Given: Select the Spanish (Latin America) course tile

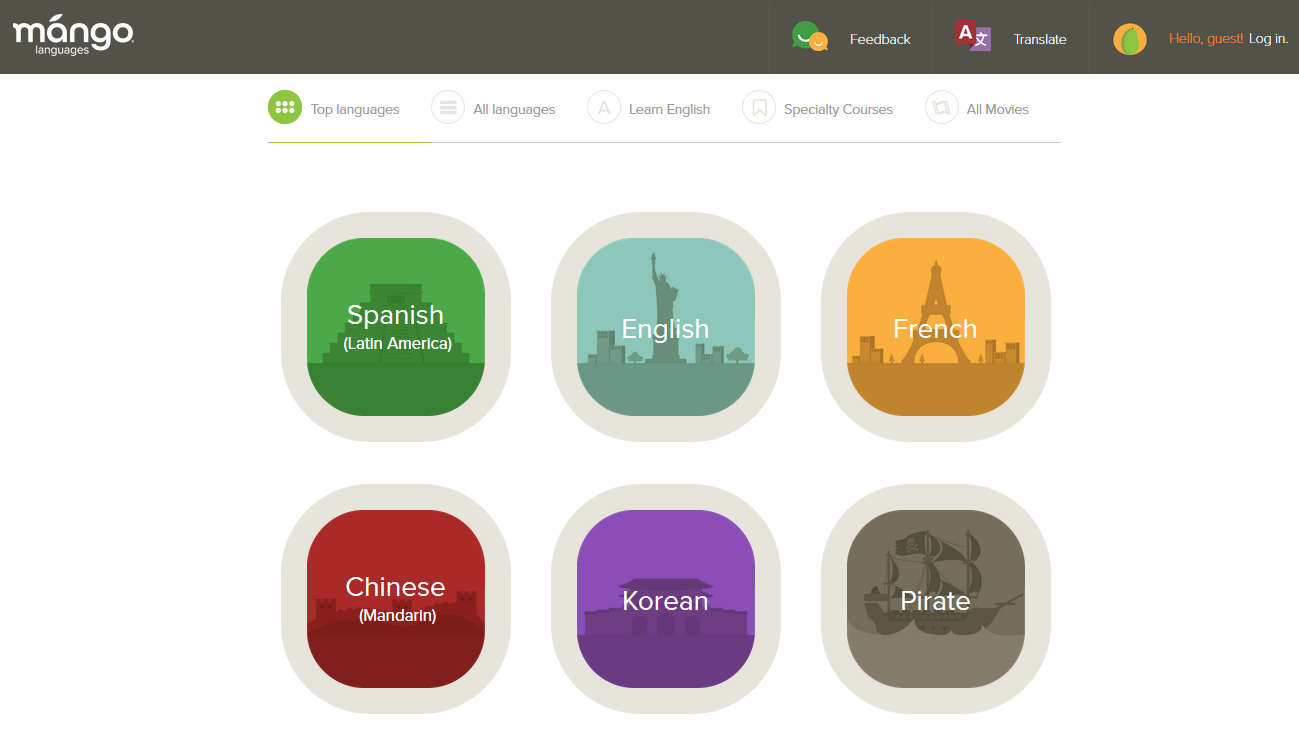Looking at the screenshot, I should coord(396,327).
